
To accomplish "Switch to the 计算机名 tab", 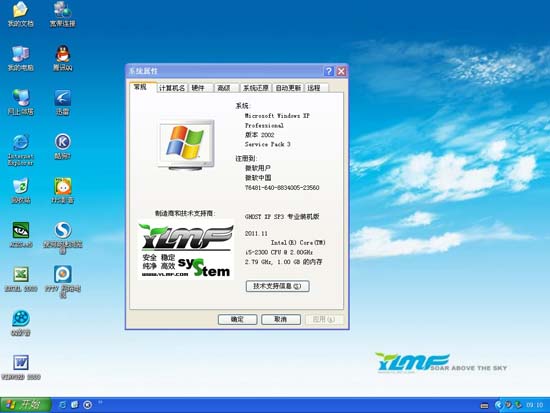I will 172,88.
